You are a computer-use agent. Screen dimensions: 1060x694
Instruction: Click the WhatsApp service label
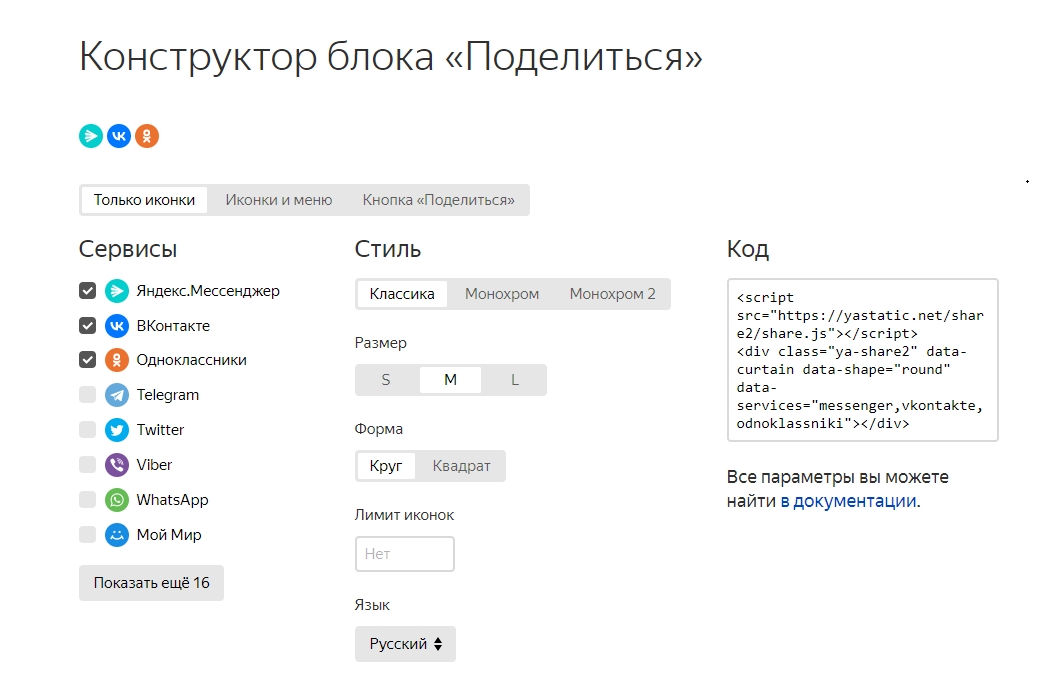coord(172,500)
